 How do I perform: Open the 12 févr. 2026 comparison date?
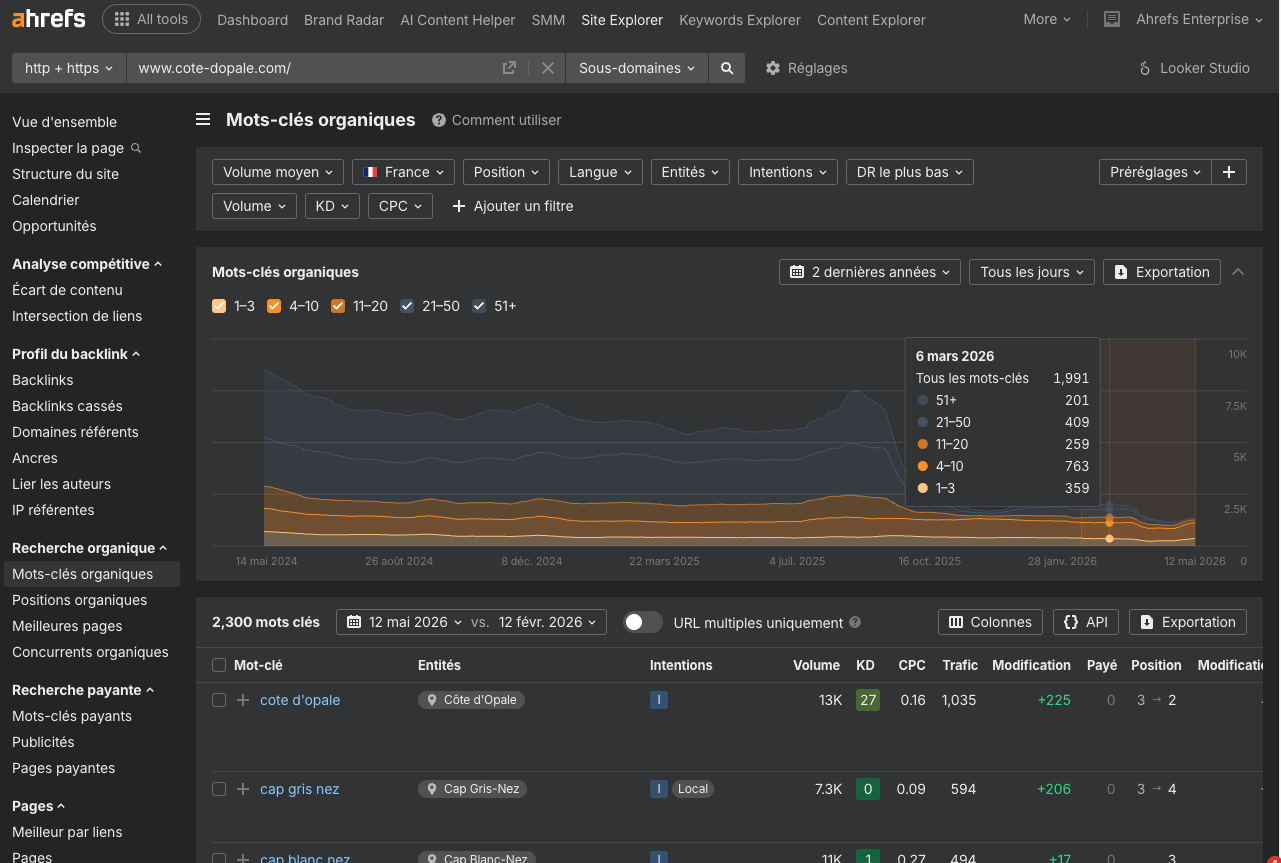click(x=547, y=622)
